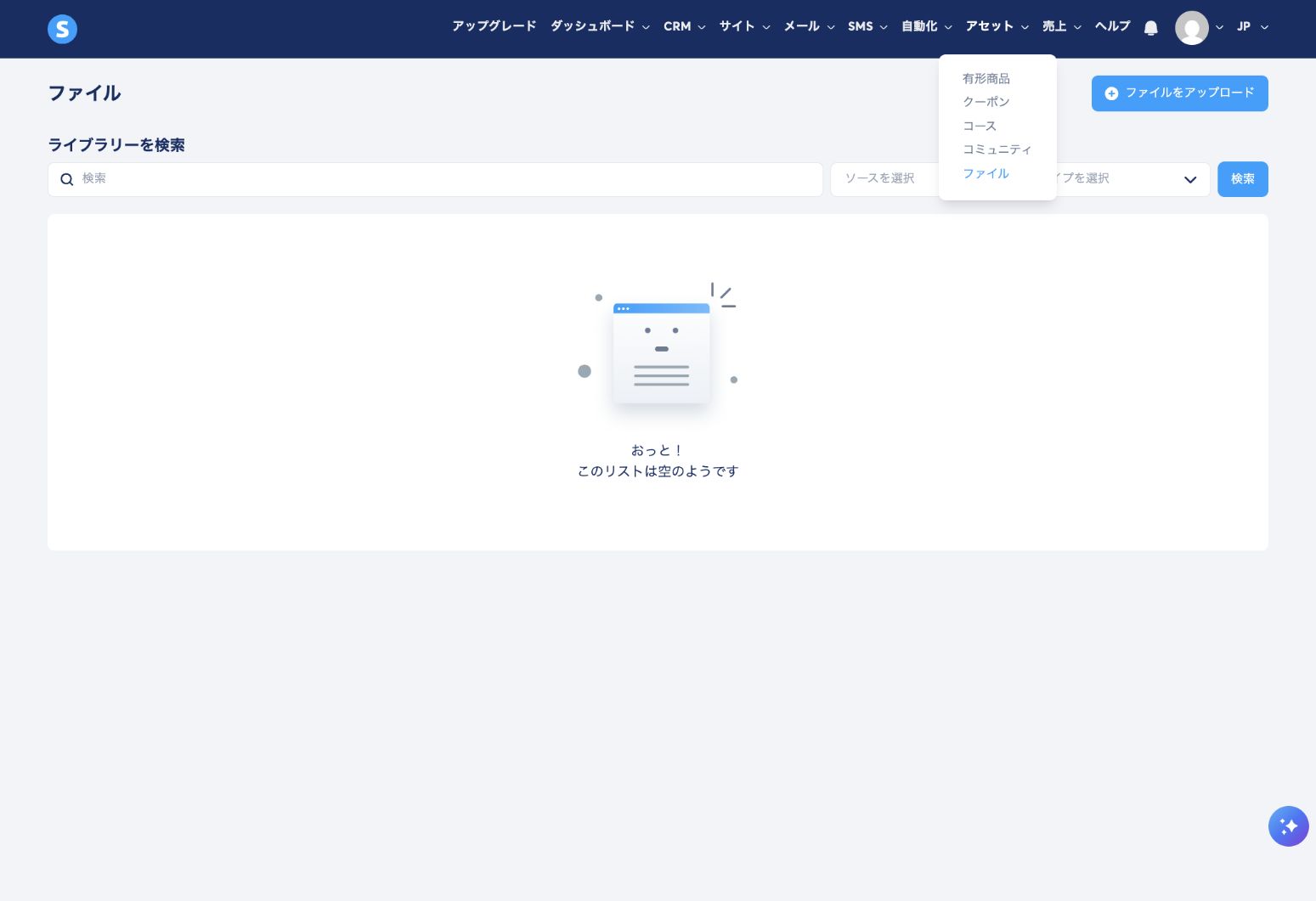Image resolution: width=1316 pixels, height=901 pixels.
Task: Click the magnifier icon in search field
Action: point(67,179)
